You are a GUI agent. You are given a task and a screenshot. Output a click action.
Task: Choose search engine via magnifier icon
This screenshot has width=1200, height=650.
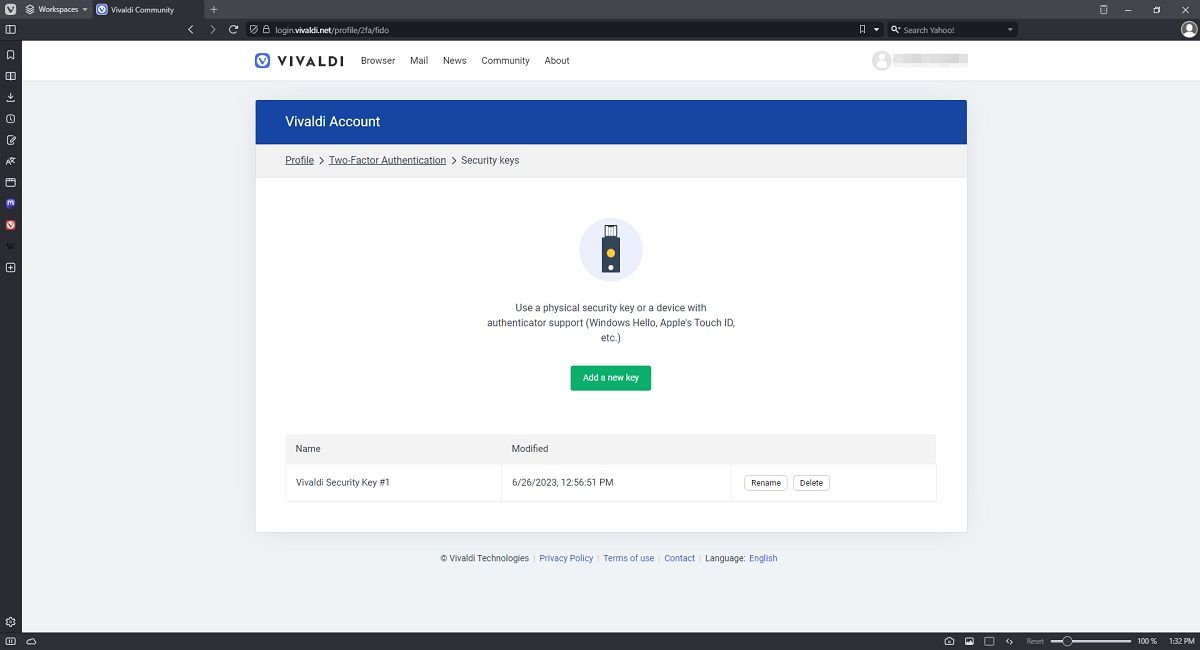(x=895, y=30)
